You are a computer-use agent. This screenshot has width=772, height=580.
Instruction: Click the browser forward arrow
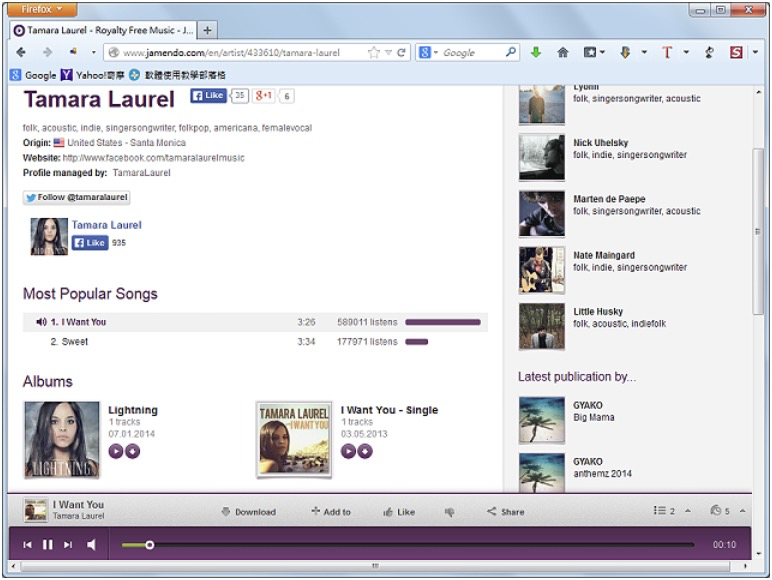[x=47, y=52]
